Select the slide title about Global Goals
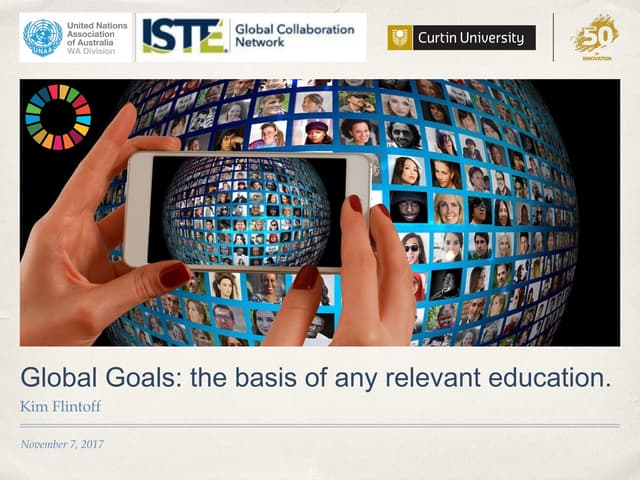The image size is (640, 480). pos(315,380)
